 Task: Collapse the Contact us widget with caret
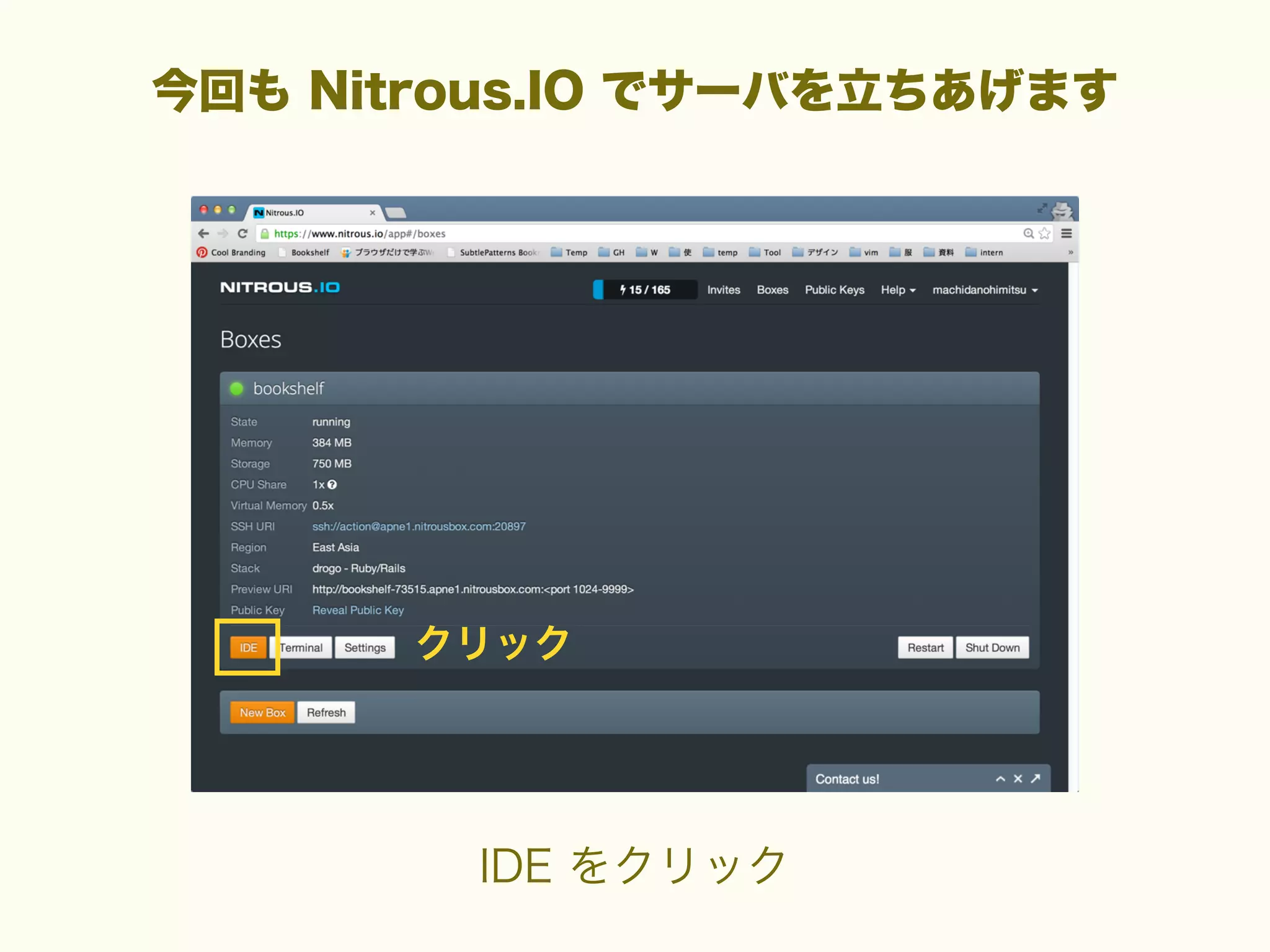[1000, 779]
